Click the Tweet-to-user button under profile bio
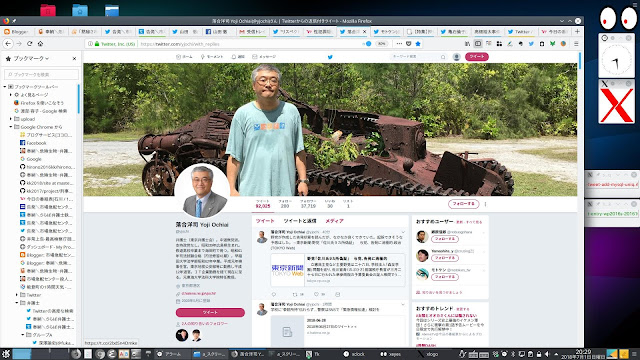The width and height of the screenshot is (640, 360). [210, 312]
